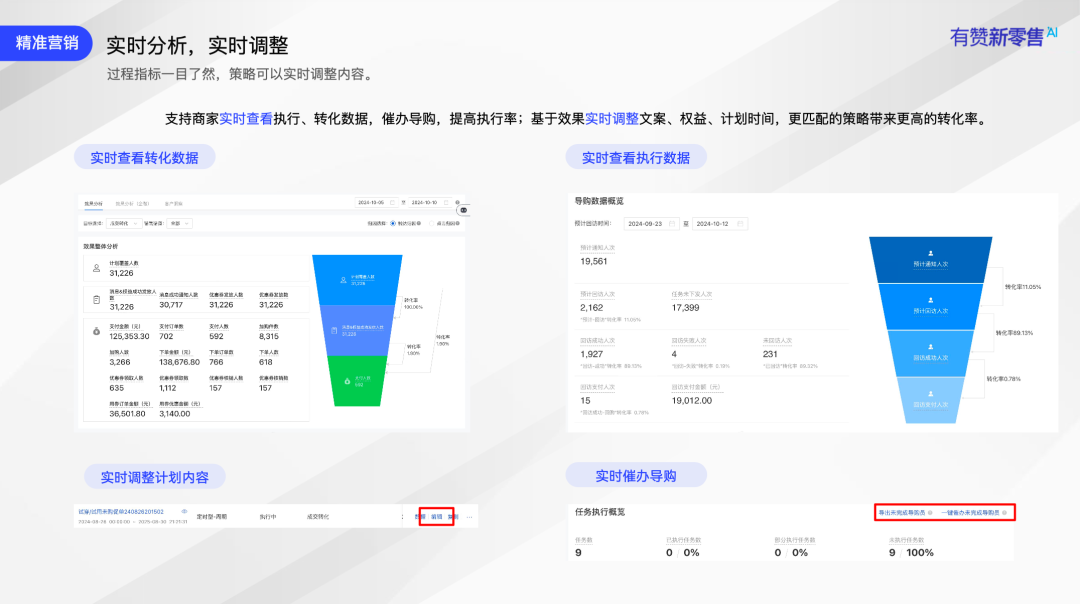This screenshot has height=604, width=1080.
Task: Switch to the first 效果分析 tab
Action: pyautogui.click(x=93, y=204)
